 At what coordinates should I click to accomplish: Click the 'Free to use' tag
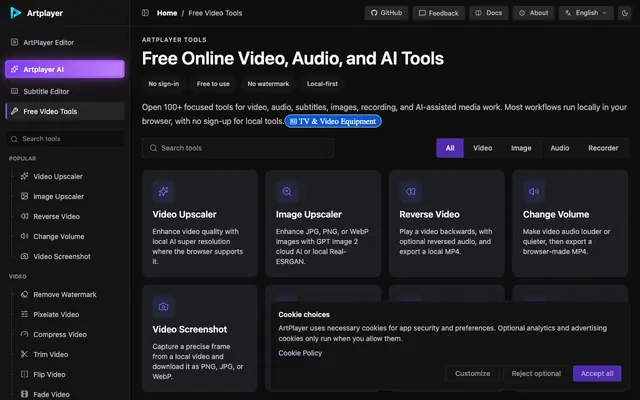pyautogui.click(x=213, y=84)
